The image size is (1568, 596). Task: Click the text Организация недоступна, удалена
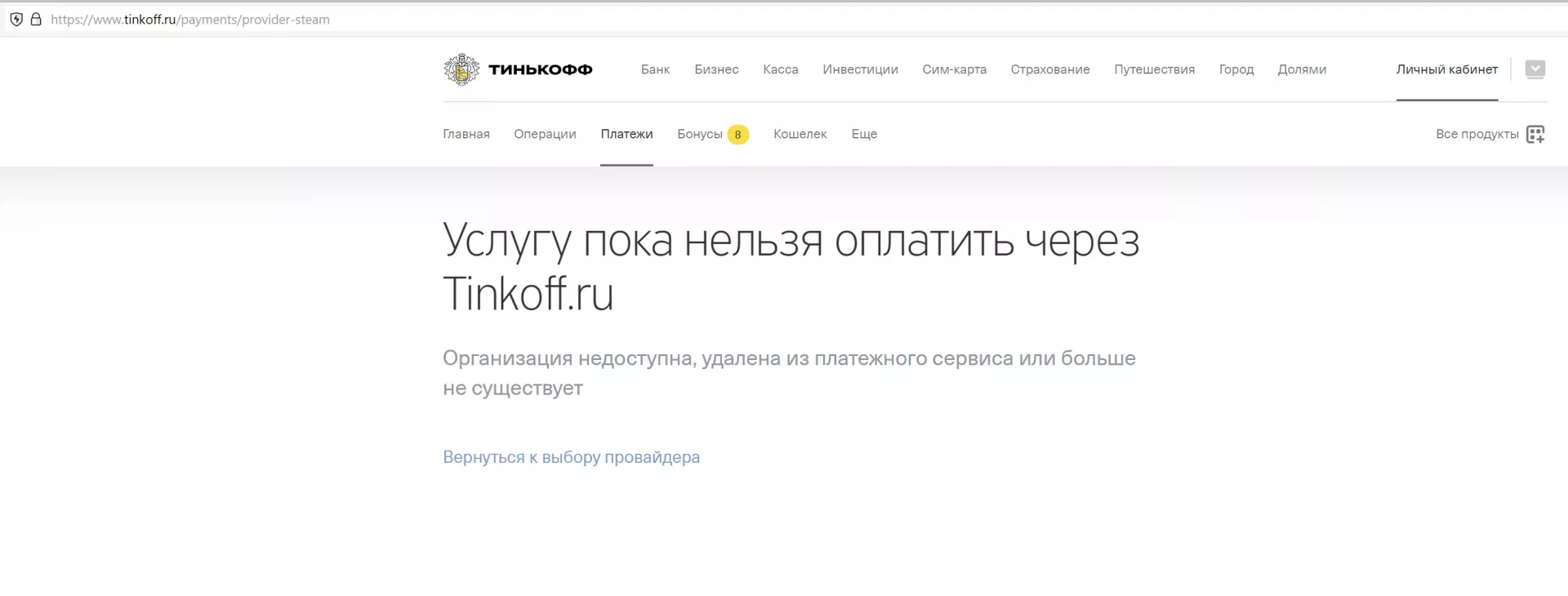[789, 372]
